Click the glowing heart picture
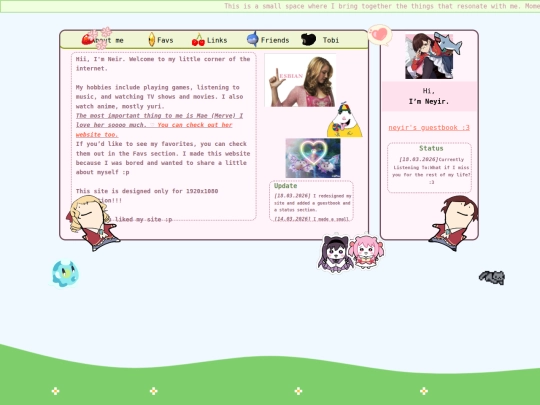Viewport: 540px width, 405px height. [313, 158]
